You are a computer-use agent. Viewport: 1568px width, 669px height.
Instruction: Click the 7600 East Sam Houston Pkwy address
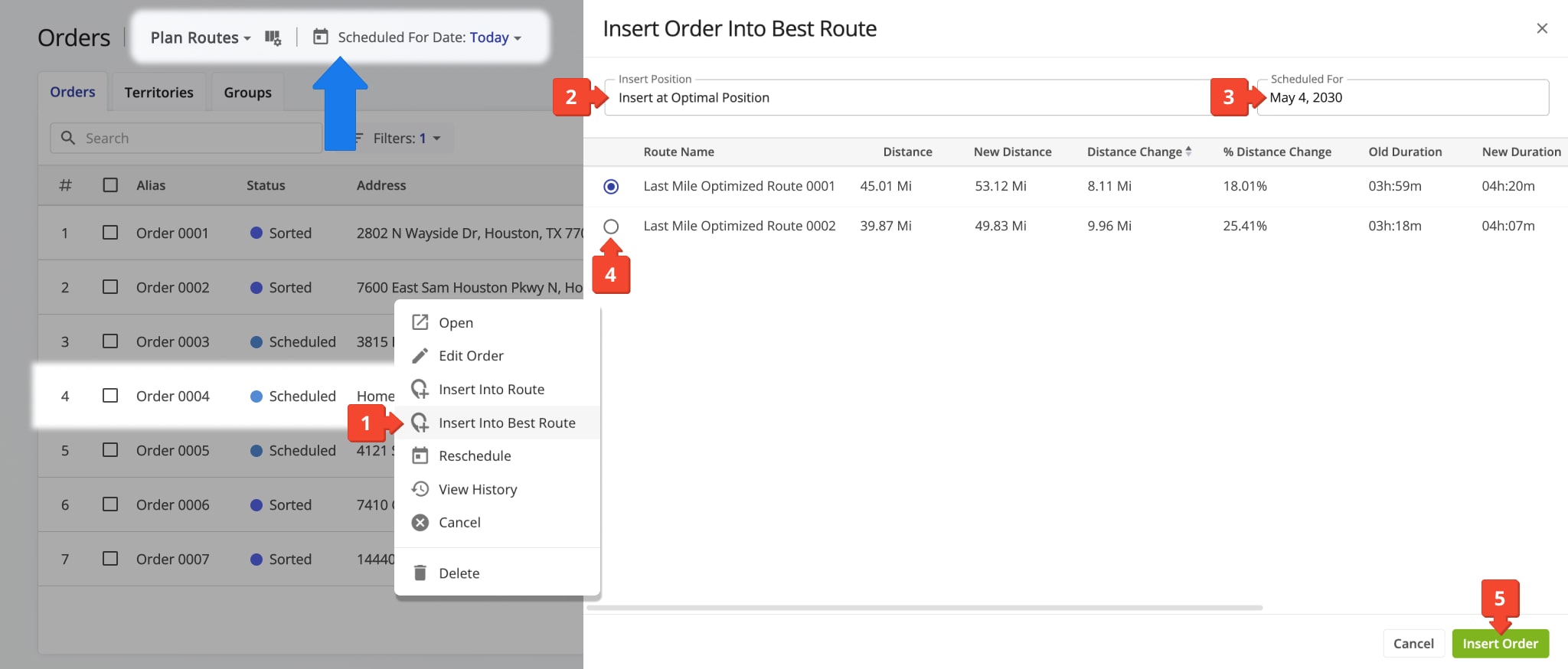tap(469, 287)
